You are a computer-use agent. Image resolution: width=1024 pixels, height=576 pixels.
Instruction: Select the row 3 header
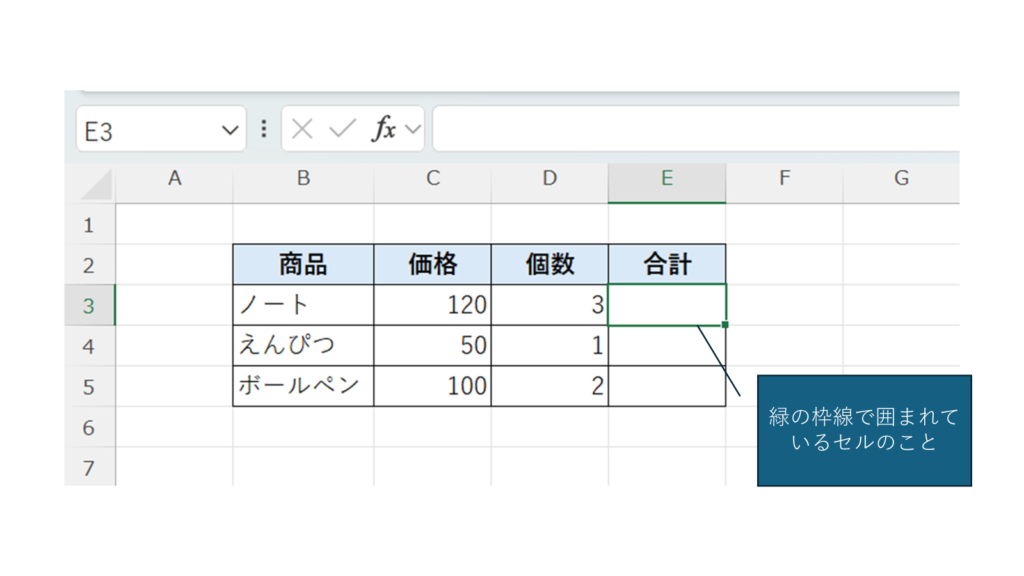(89, 306)
